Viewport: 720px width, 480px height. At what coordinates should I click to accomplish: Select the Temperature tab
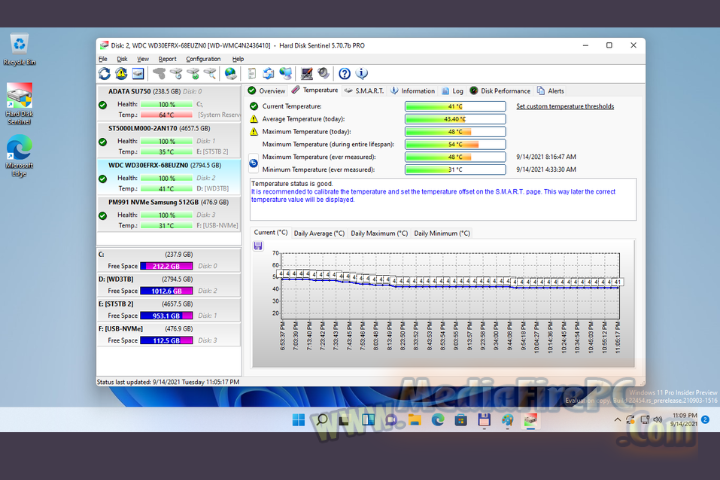coord(315,90)
